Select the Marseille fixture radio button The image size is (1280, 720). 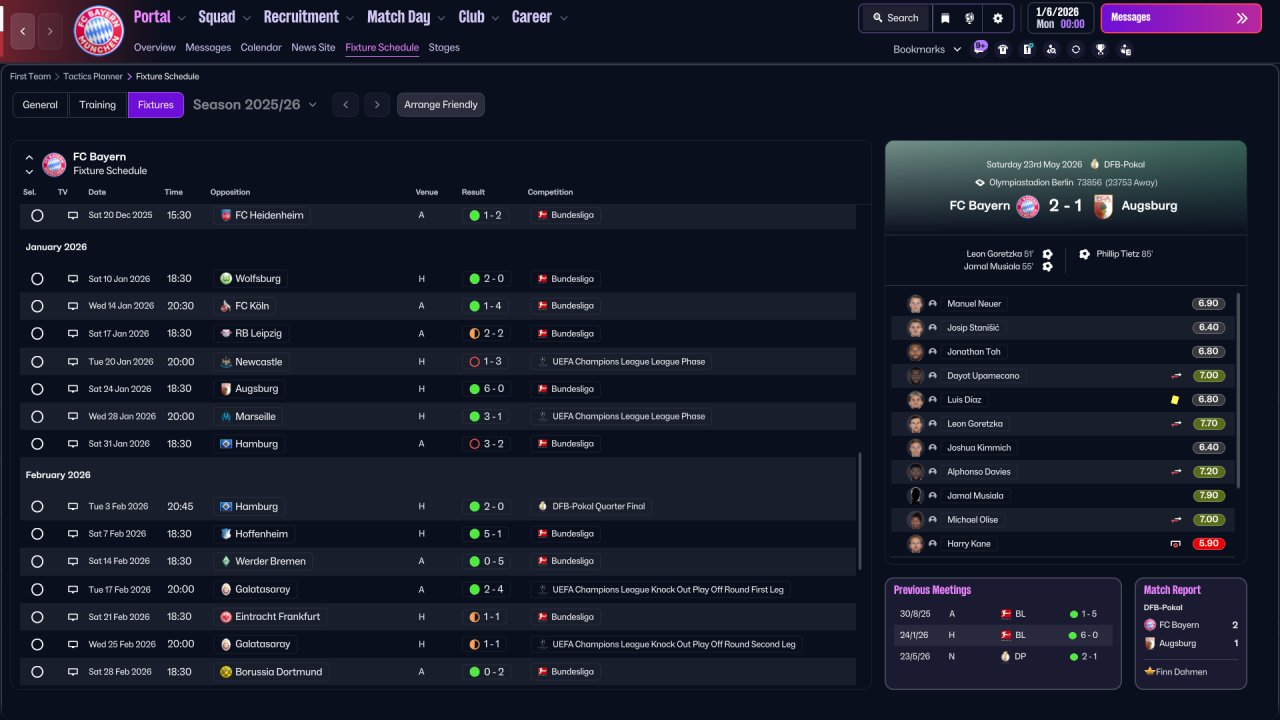coord(37,417)
